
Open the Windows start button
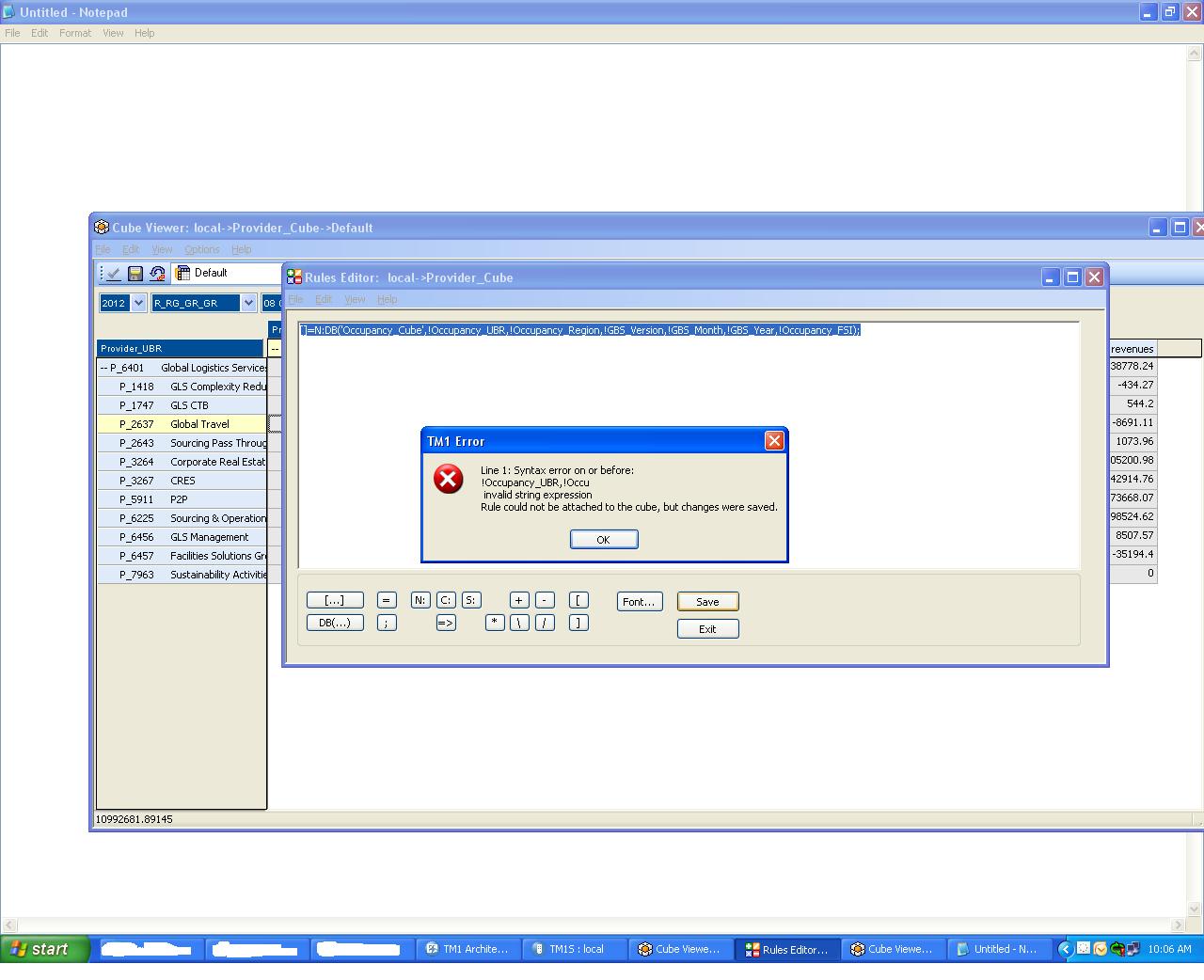pos(44,949)
